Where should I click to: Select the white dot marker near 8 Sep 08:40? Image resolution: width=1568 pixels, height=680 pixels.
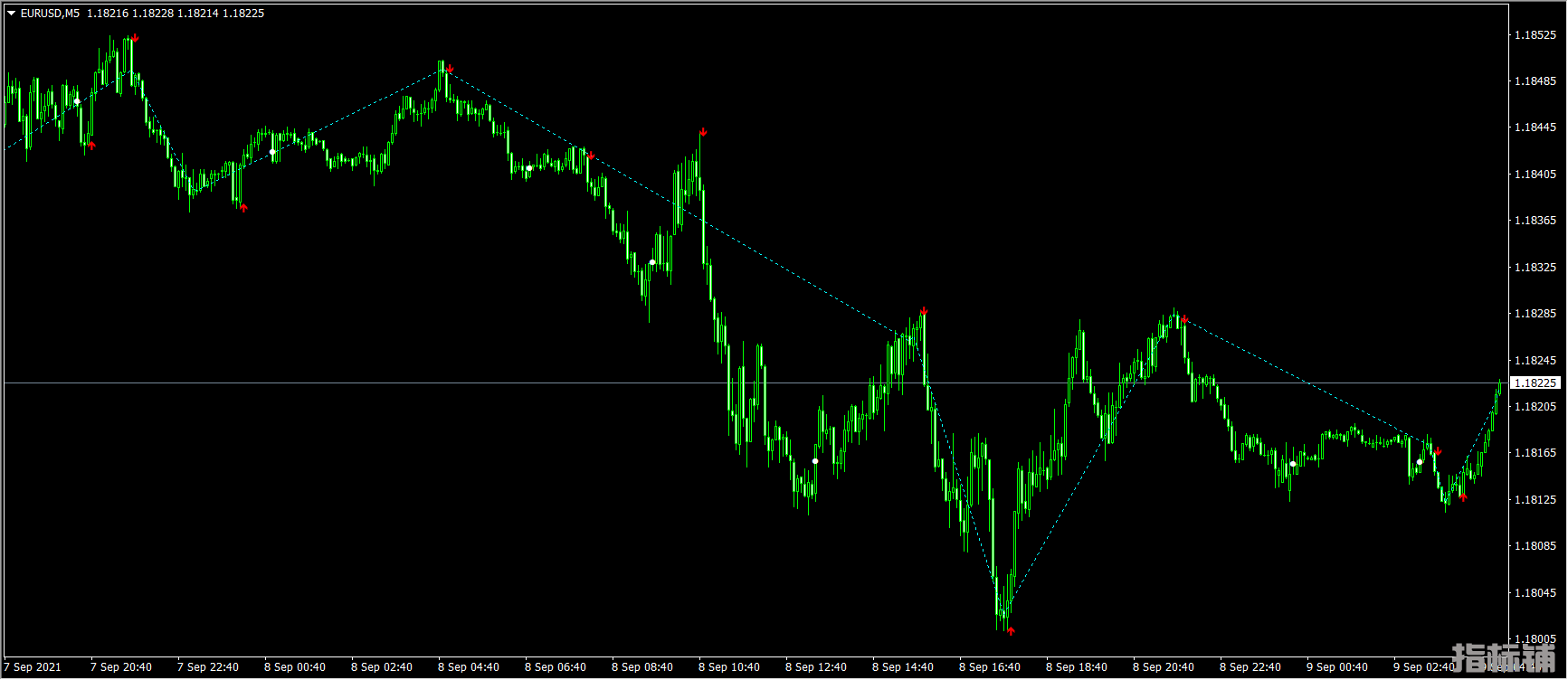point(652,262)
